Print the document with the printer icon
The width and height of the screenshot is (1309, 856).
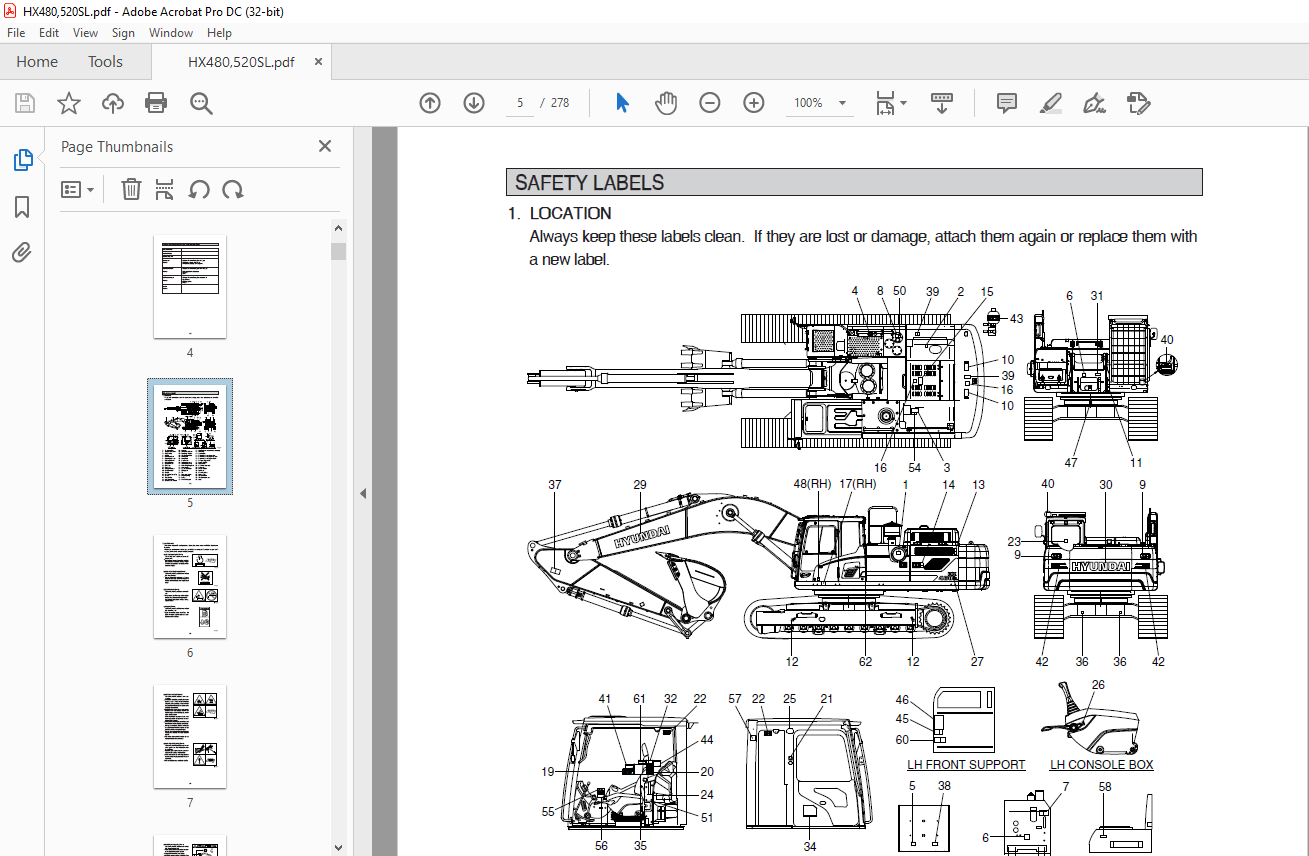pos(156,103)
